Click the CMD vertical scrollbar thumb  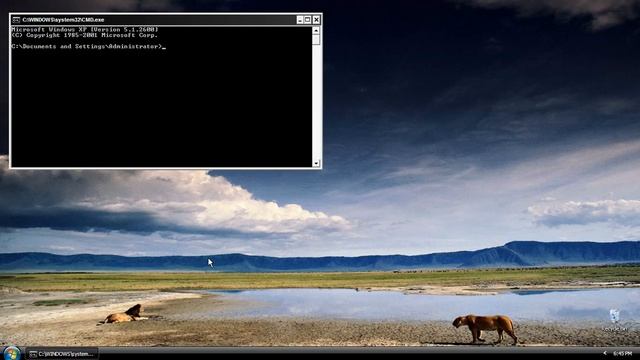pos(316,39)
